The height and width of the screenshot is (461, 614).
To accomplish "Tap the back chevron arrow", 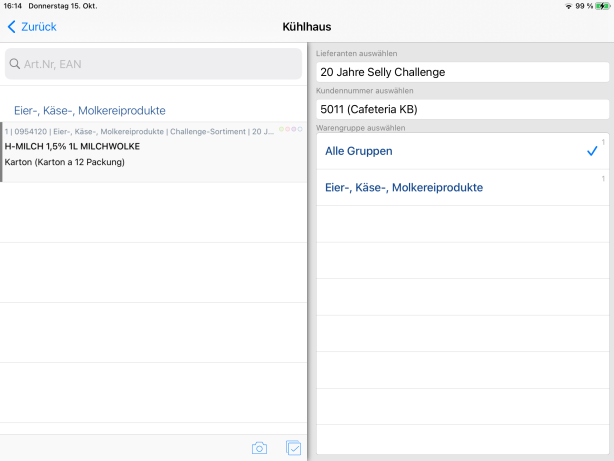I will (12, 27).
